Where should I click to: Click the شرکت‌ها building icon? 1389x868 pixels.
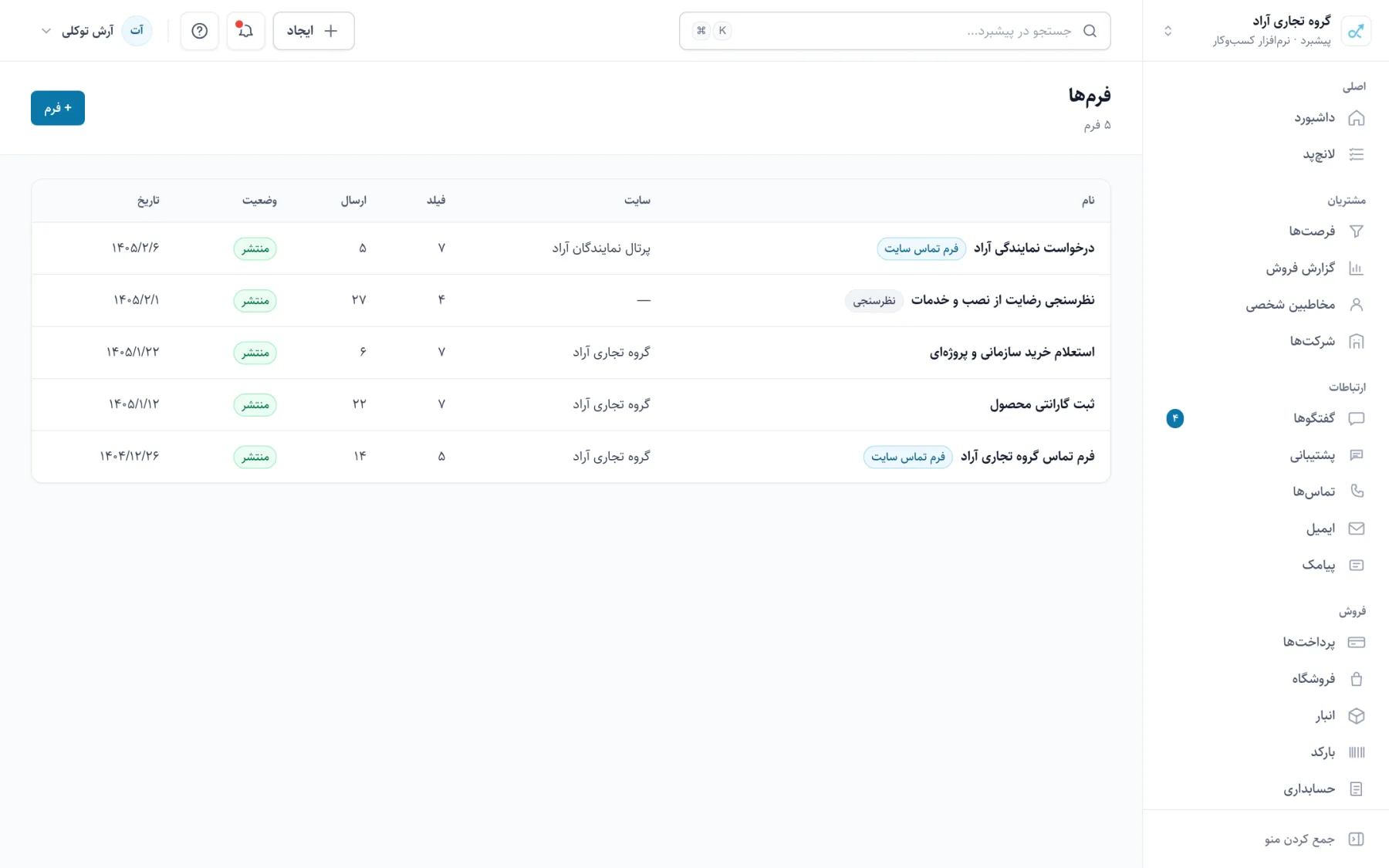1356,341
